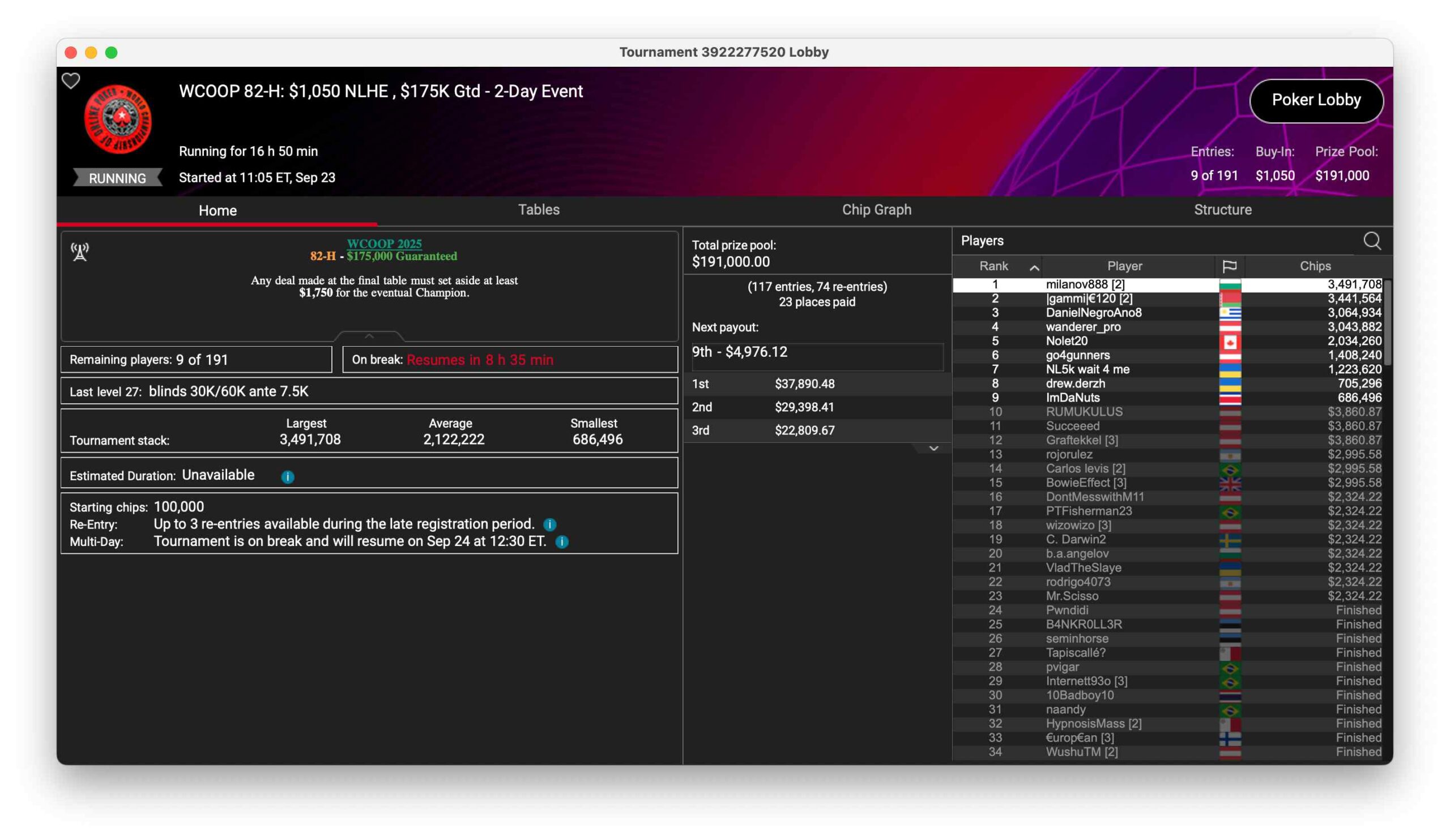
Task: Sort by Chips column header
Action: click(x=1315, y=266)
